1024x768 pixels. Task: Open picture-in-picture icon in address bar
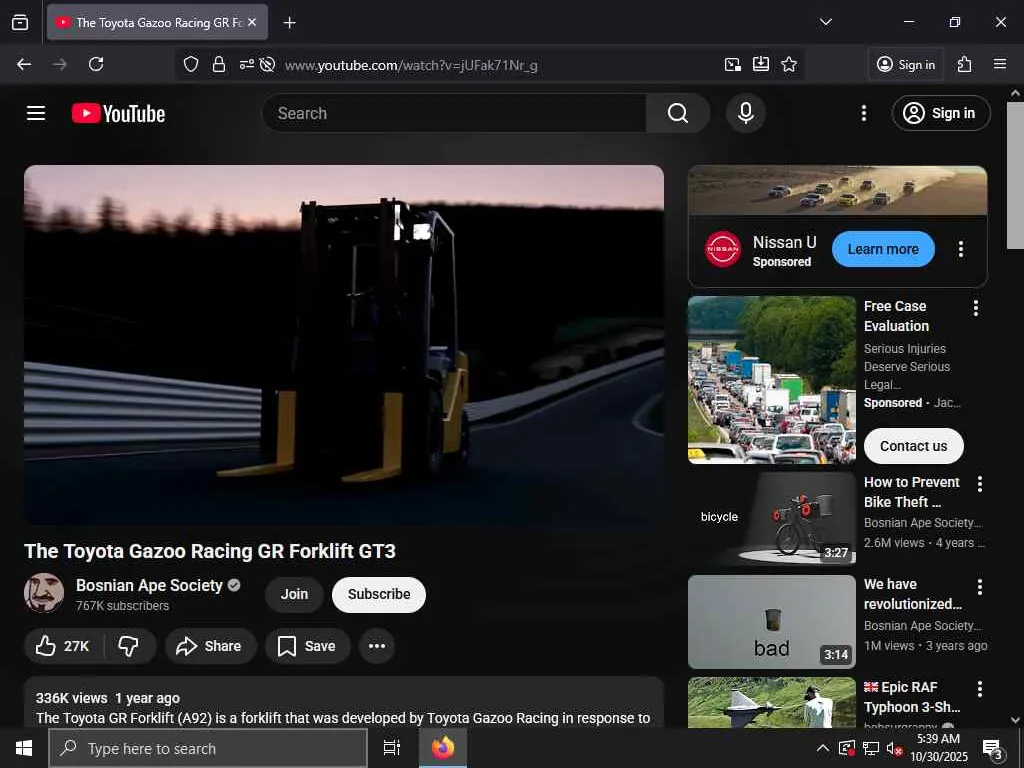tap(733, 64)
